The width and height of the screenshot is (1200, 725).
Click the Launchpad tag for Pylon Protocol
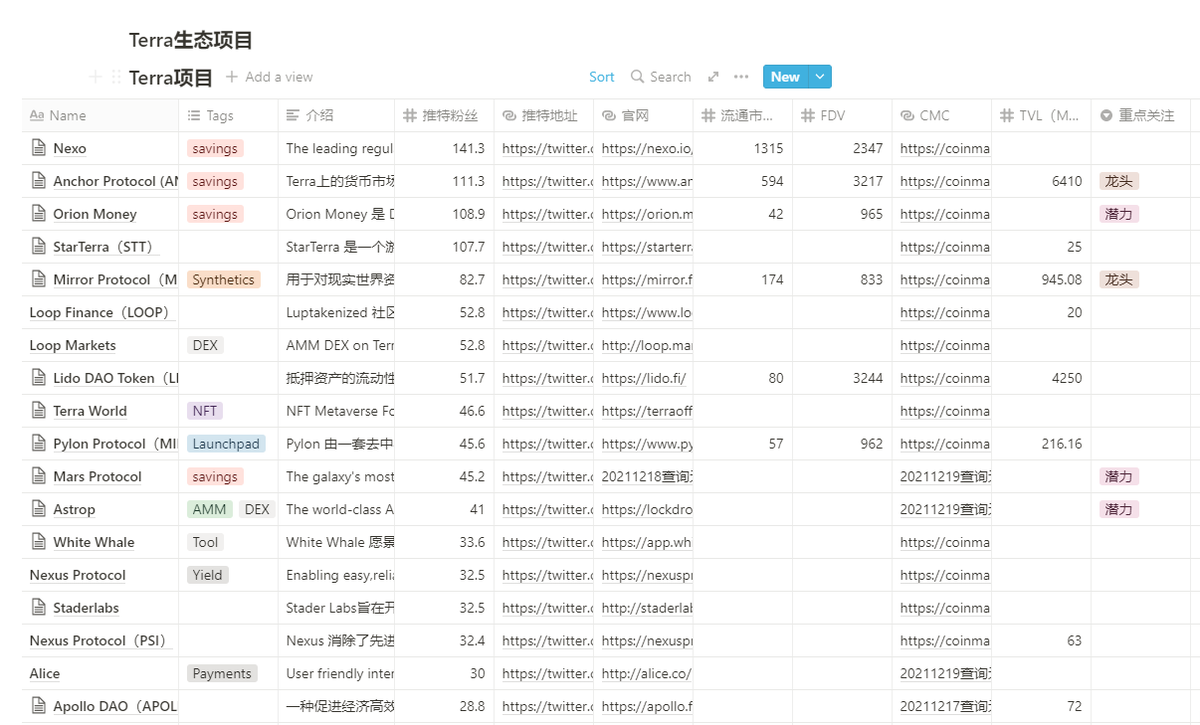coord(226,443)
